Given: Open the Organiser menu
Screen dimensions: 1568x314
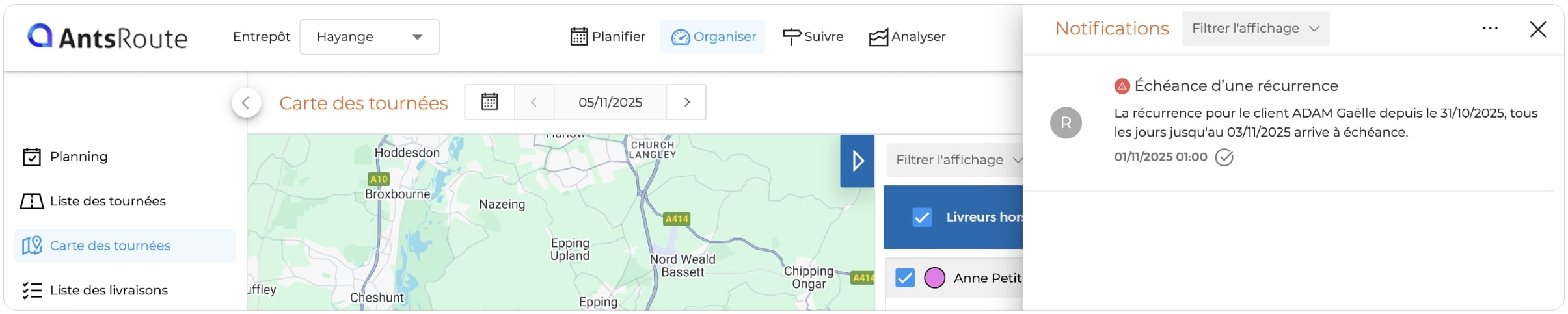Looking at the screenshot, I should [x=712, y=37].
